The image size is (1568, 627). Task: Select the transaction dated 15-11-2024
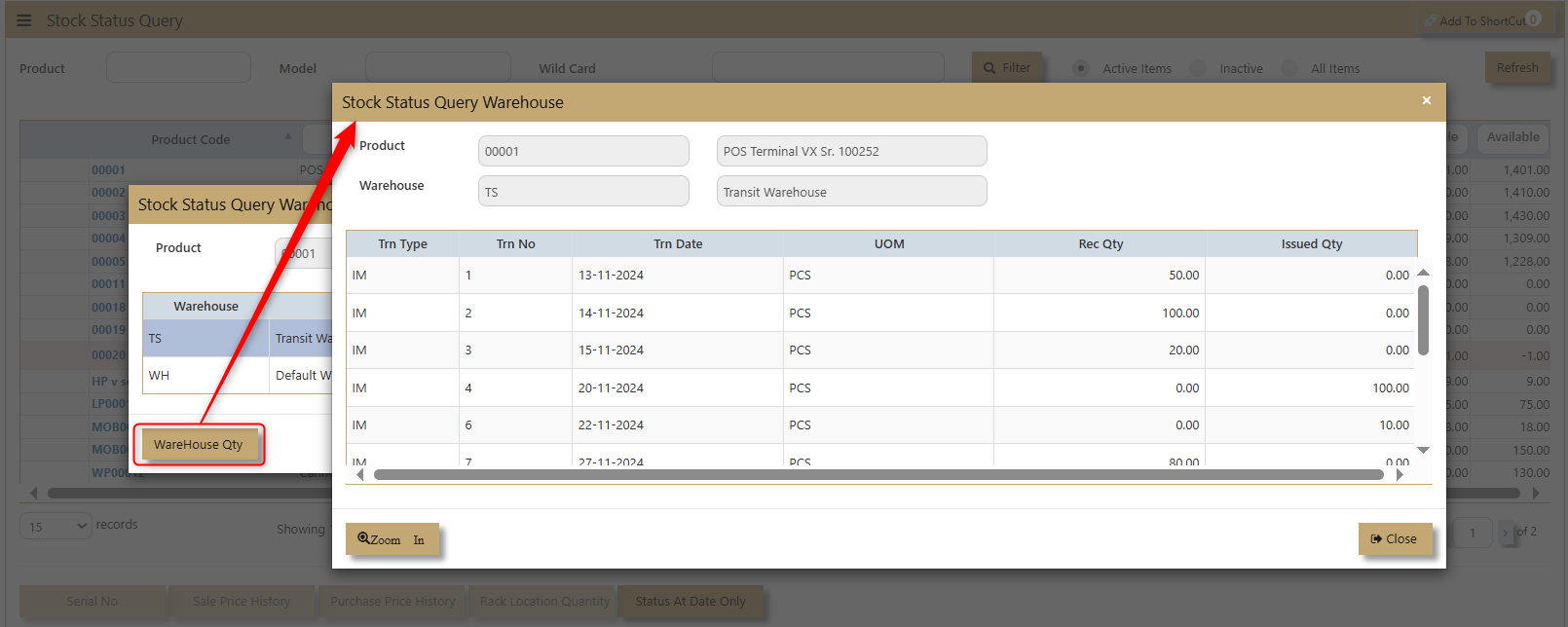click(x=881, y=350)
